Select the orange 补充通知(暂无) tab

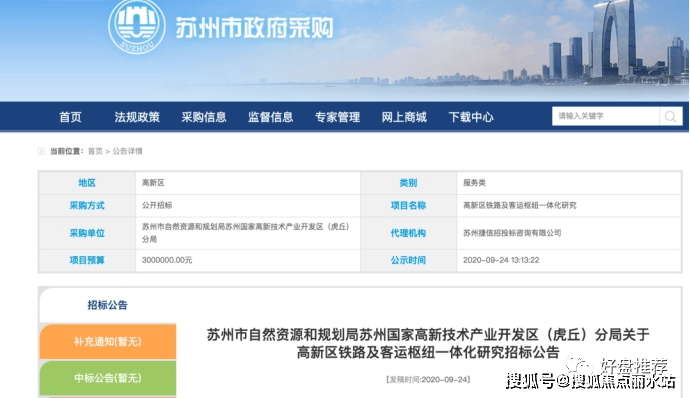click(108, 341)
